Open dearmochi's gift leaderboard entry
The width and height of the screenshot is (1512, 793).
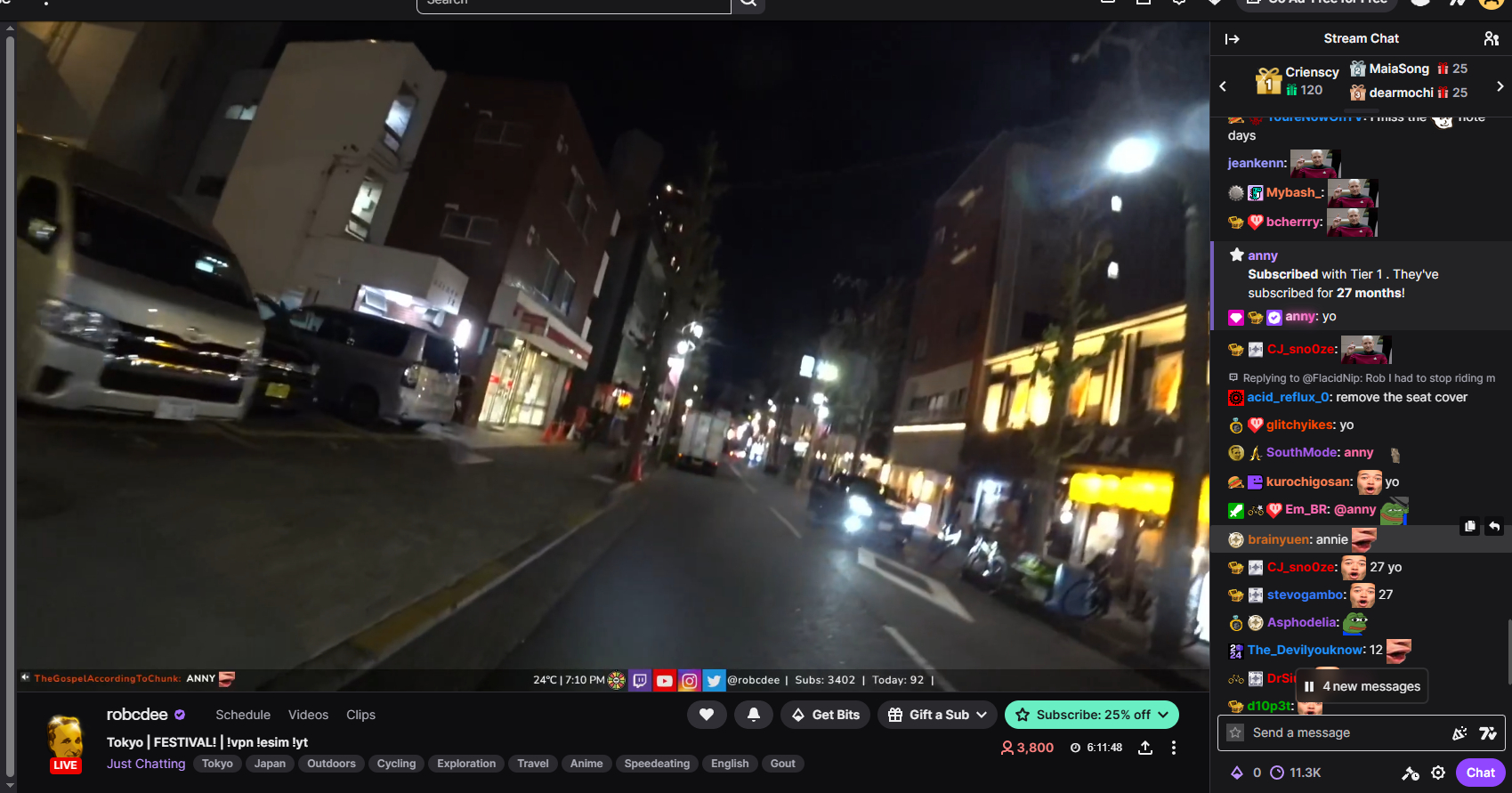tap(1409, 93)
